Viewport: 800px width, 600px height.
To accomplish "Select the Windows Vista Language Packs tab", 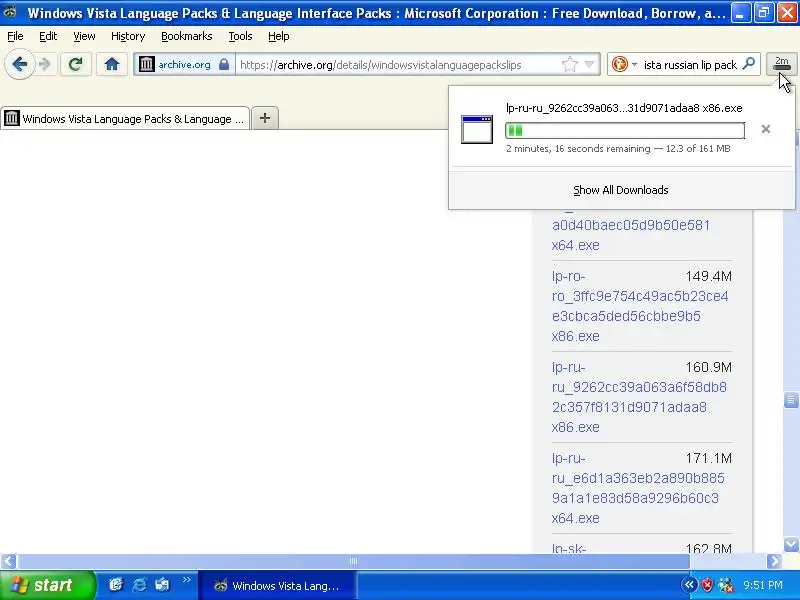I will point(125,118).
